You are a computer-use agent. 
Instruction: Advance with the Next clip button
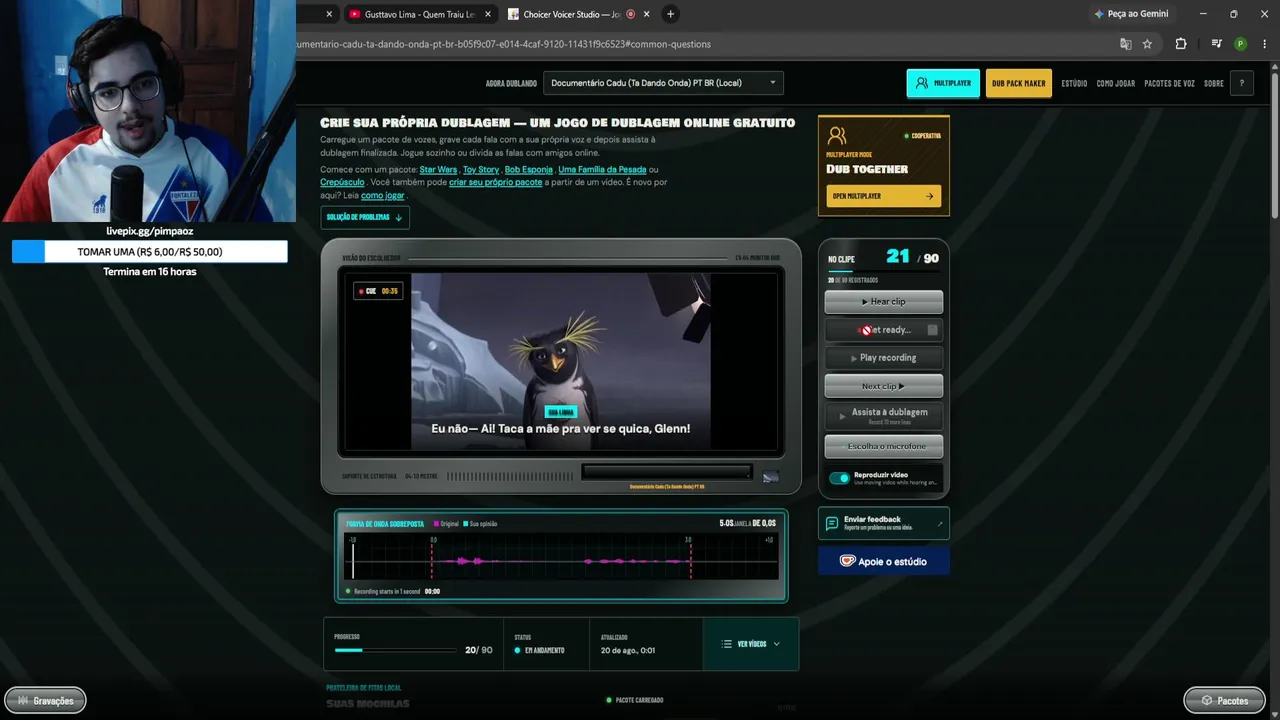[884, 386]
